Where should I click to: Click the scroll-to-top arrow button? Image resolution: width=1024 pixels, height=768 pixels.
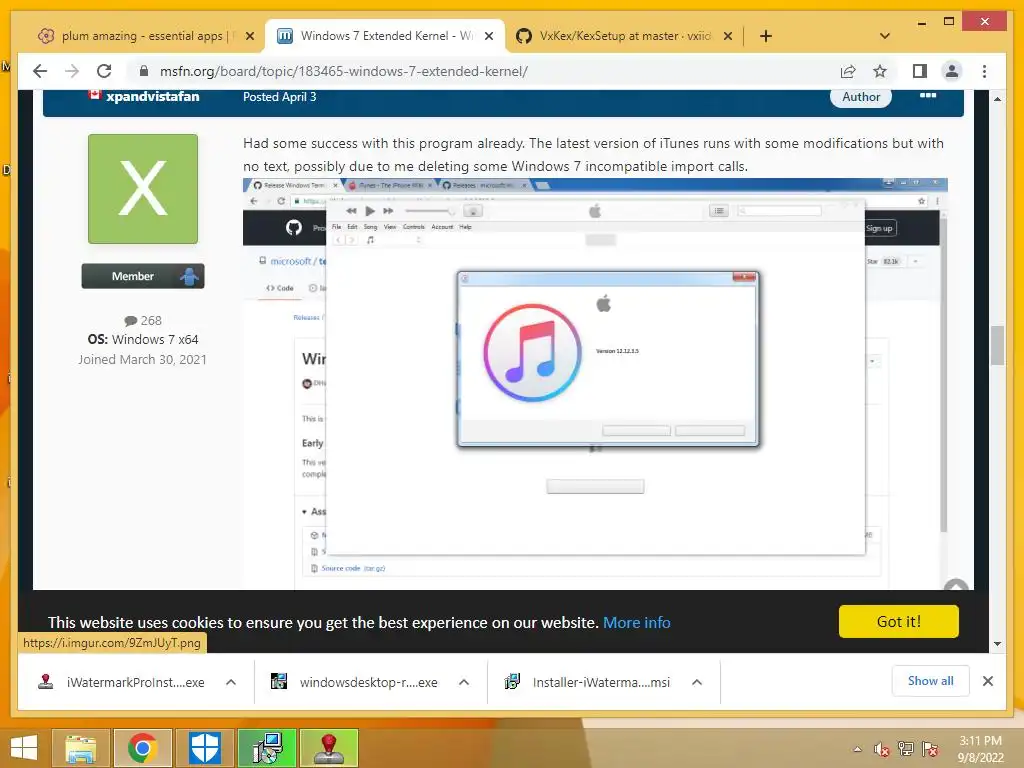tap(957, 585)
